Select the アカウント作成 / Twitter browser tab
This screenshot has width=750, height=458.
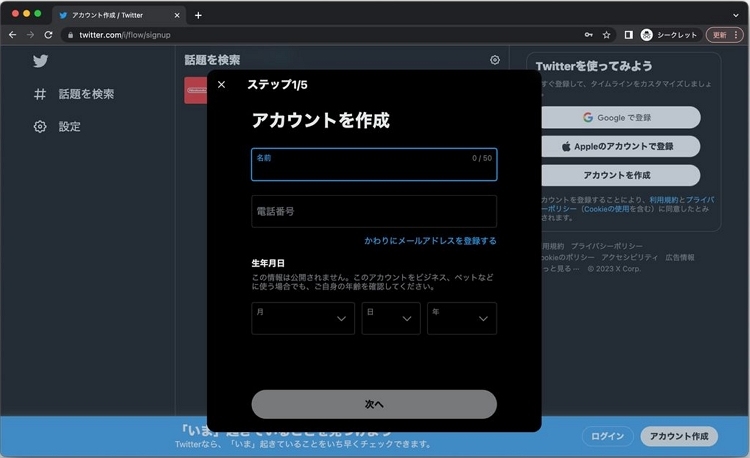[119, 15]
